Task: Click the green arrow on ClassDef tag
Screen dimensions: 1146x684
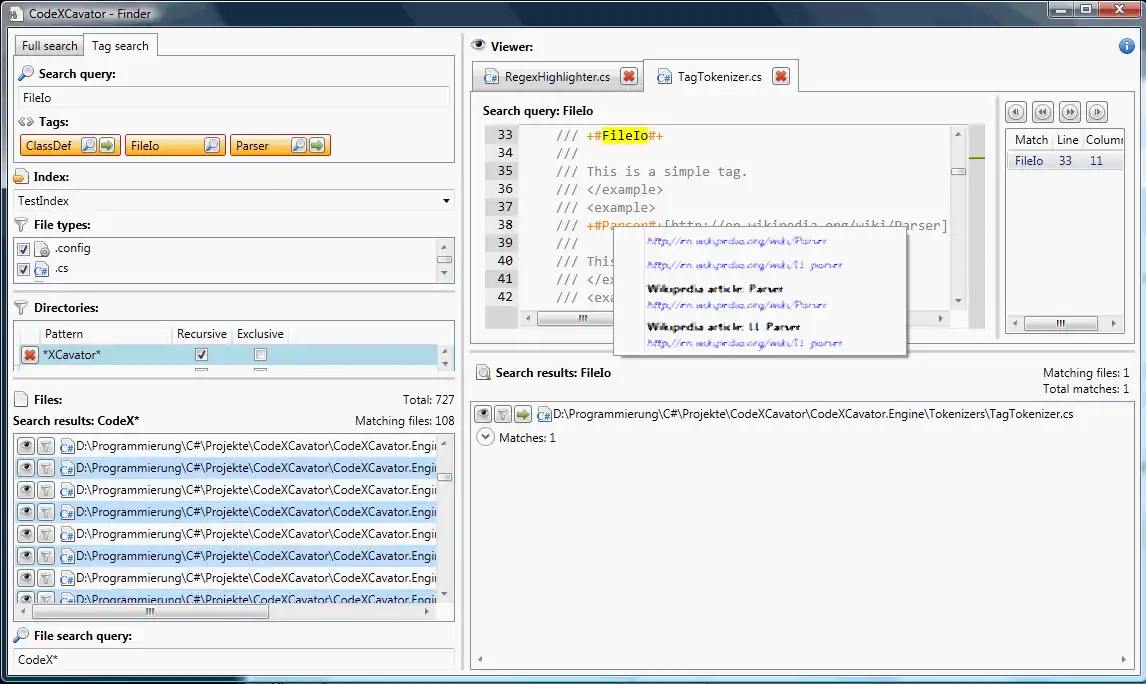Action: (107, 145)
